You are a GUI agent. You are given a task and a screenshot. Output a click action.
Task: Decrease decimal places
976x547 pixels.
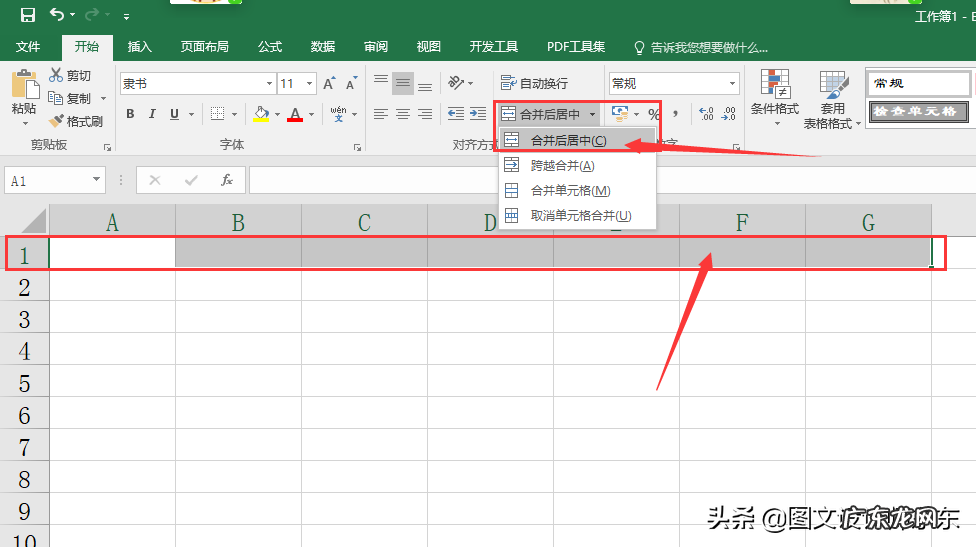click(729, 114)
